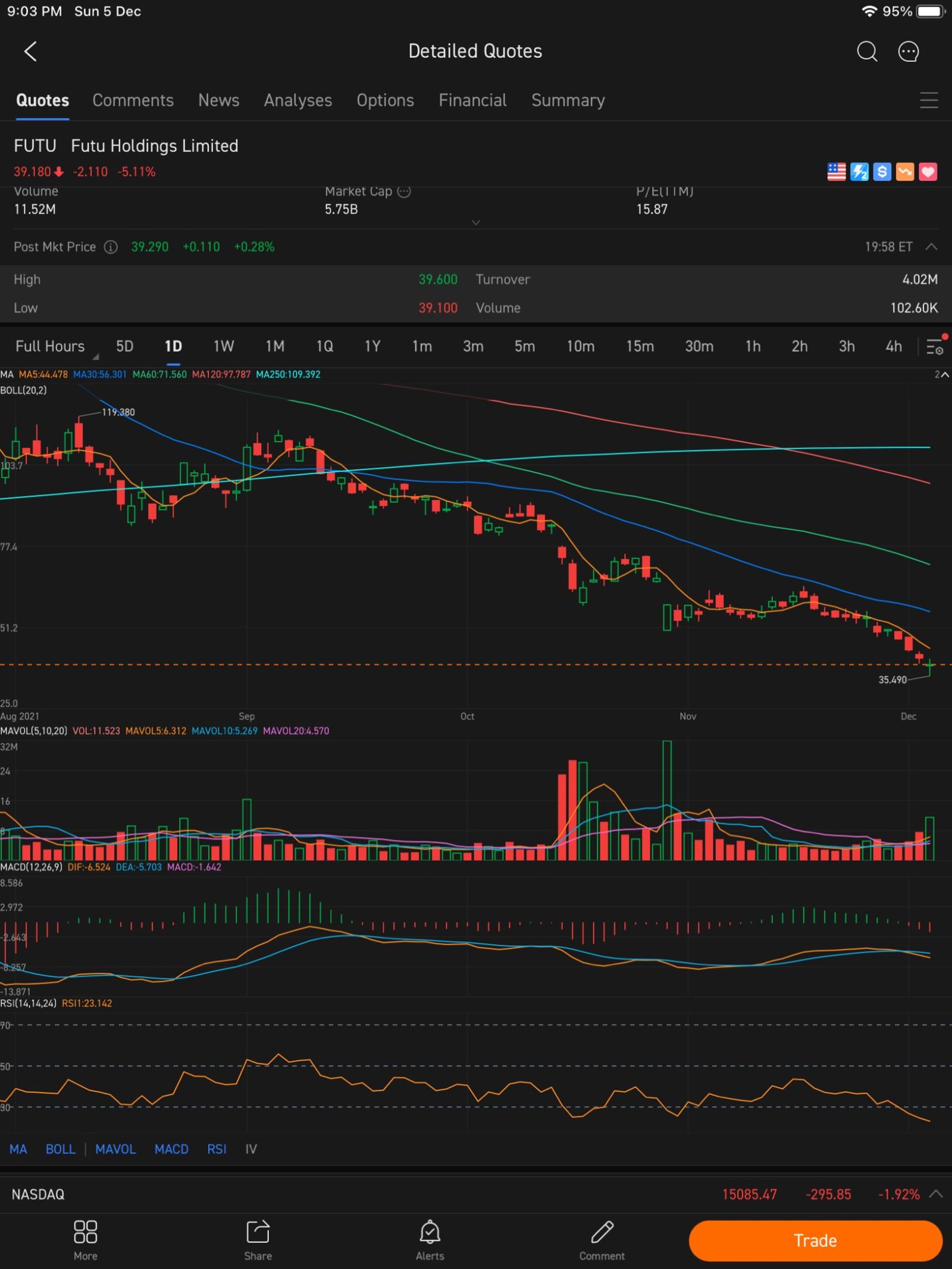The image size is (952, 1269).
Task: Tap the 119.380 high price marker
Action: (x=118, y=412)
